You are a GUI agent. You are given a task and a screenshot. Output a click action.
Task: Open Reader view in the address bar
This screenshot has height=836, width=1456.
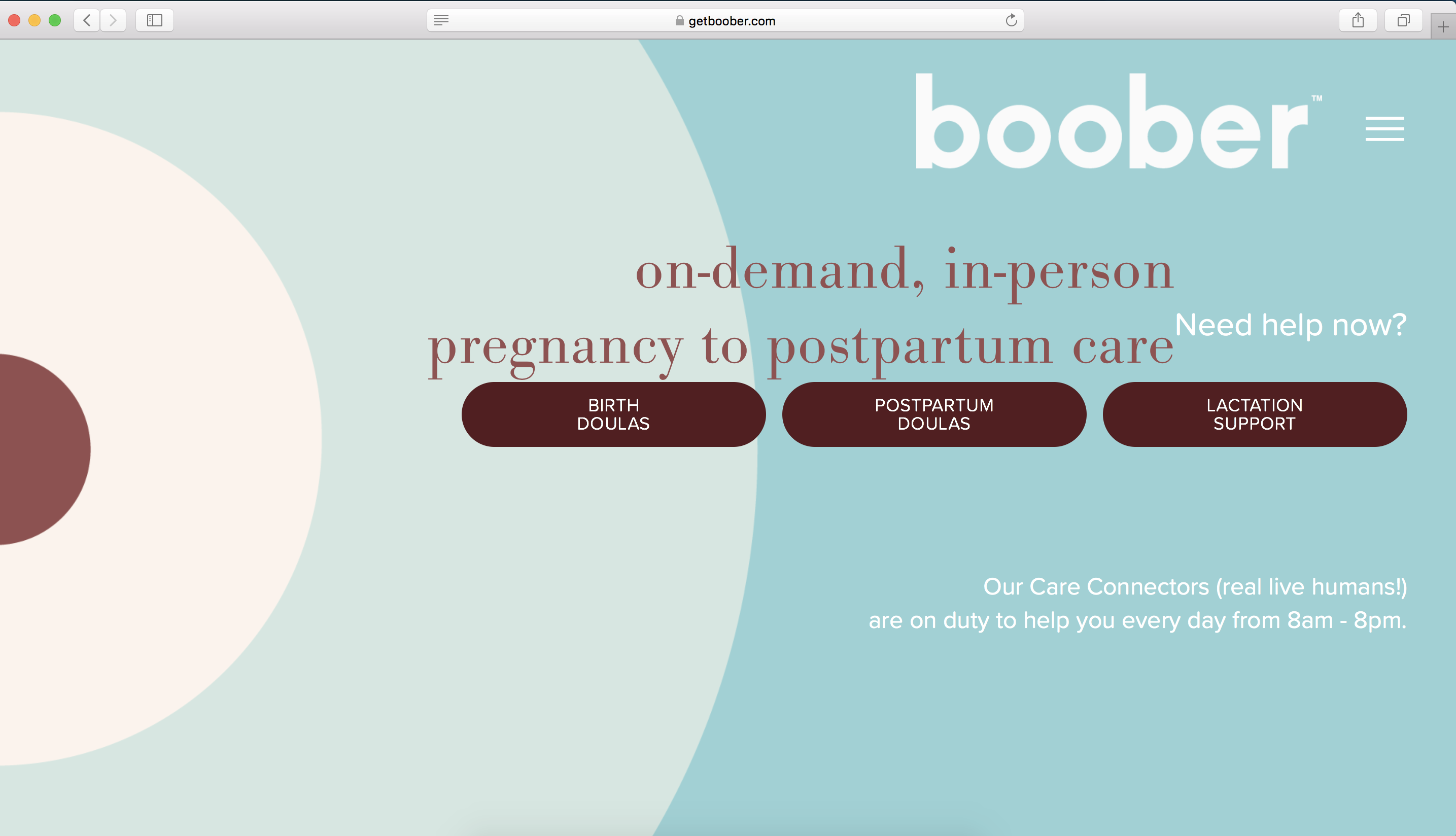(x=441, y=21)
